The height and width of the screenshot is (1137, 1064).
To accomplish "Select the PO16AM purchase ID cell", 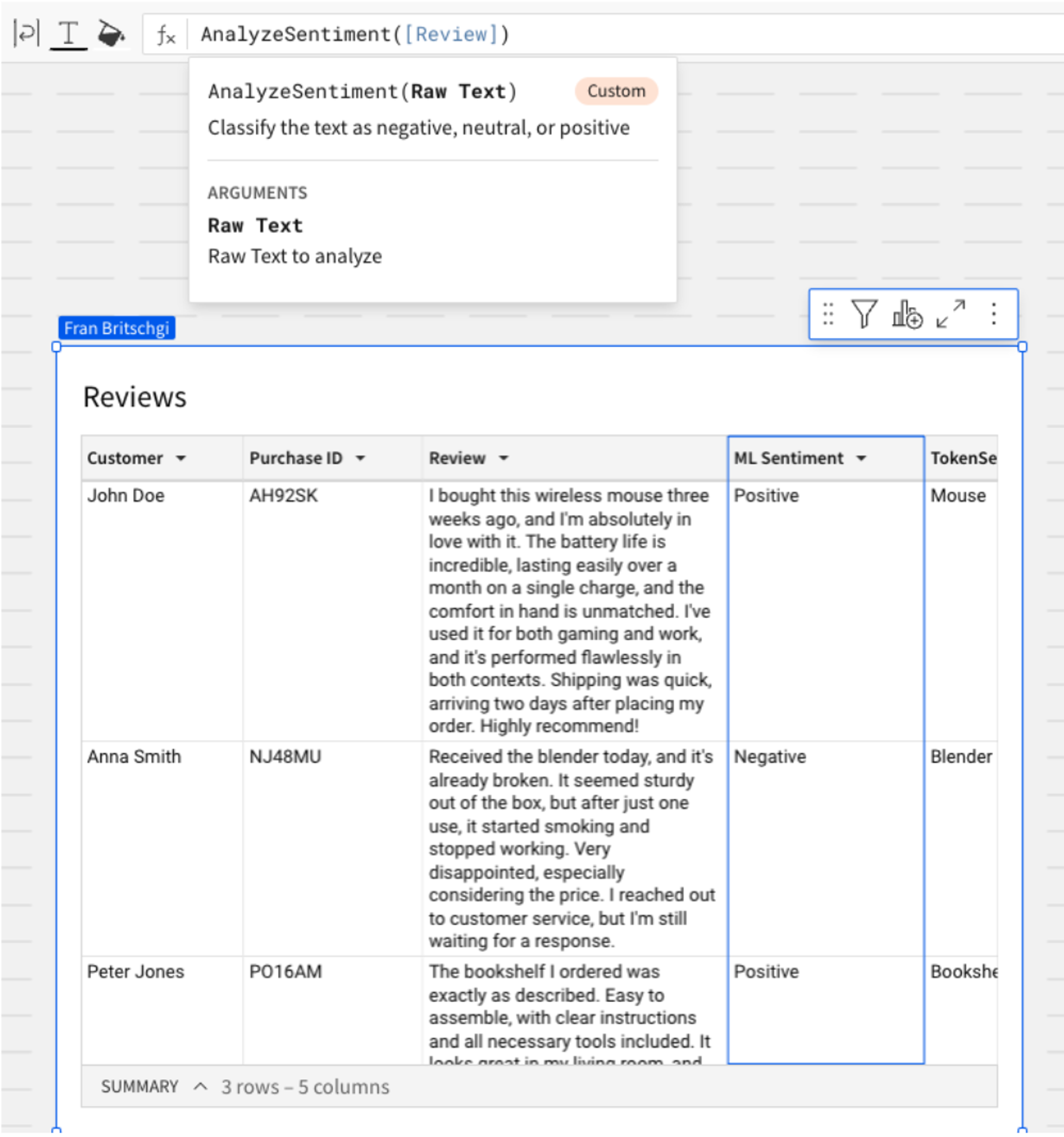I will tap(333, 1011).
